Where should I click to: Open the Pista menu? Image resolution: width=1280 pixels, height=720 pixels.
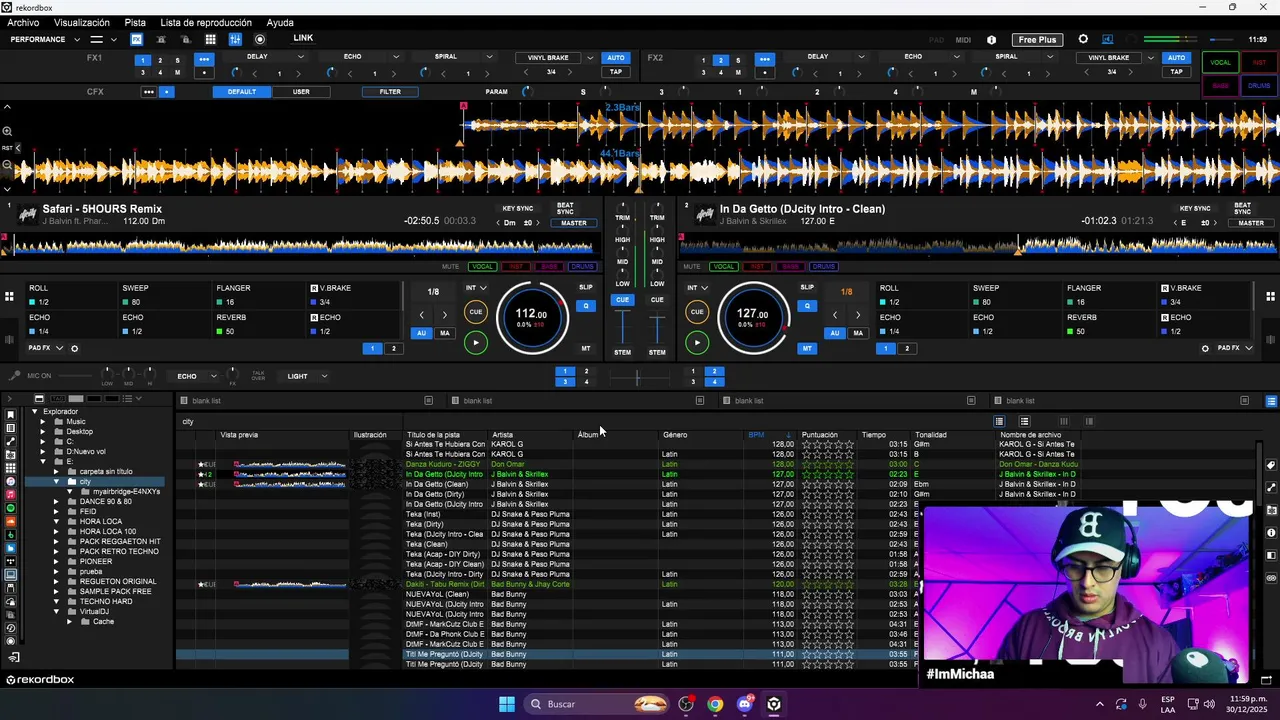[x=135, y=22]
